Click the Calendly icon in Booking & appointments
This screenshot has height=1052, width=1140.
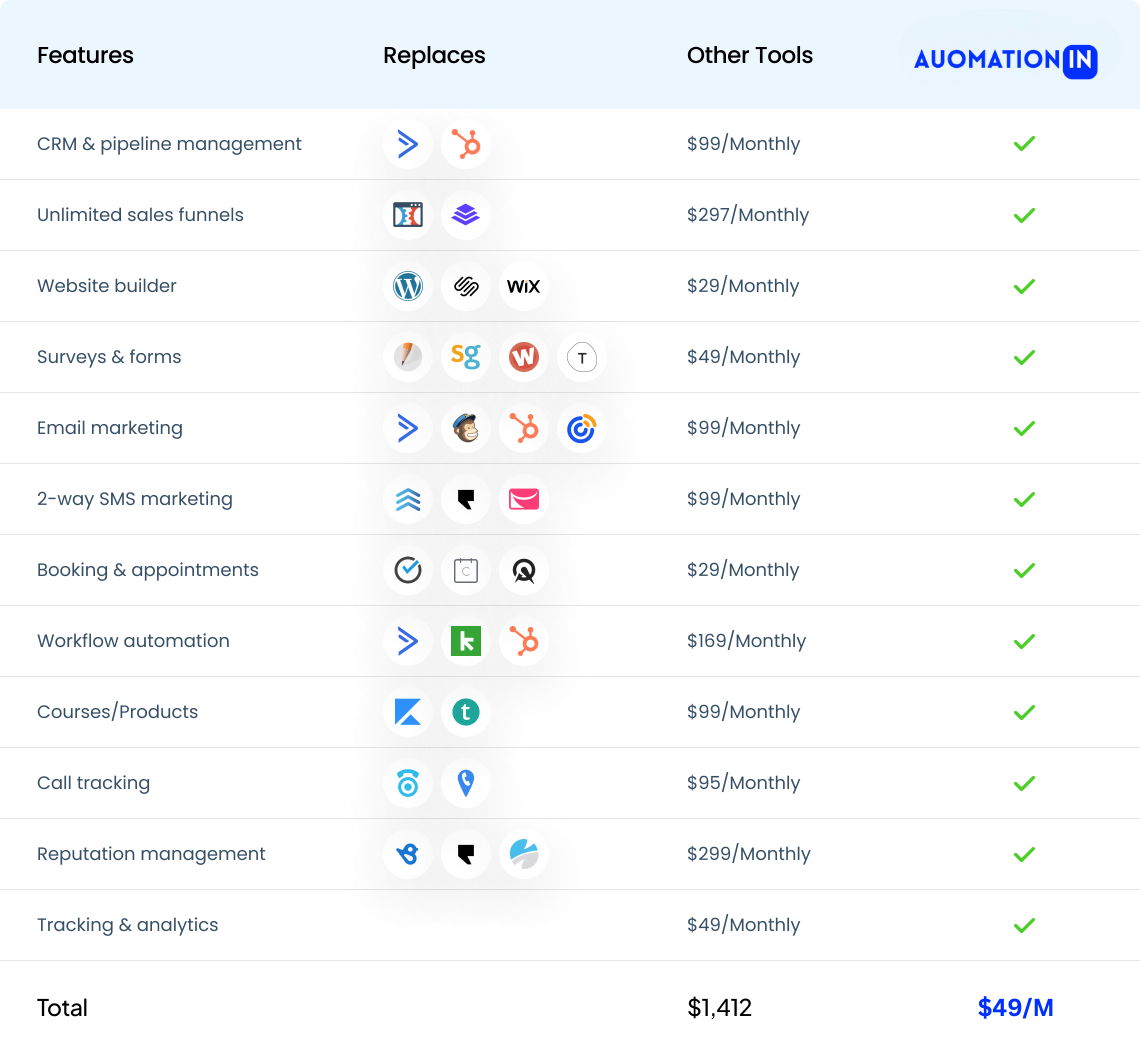tap(408, 571)
